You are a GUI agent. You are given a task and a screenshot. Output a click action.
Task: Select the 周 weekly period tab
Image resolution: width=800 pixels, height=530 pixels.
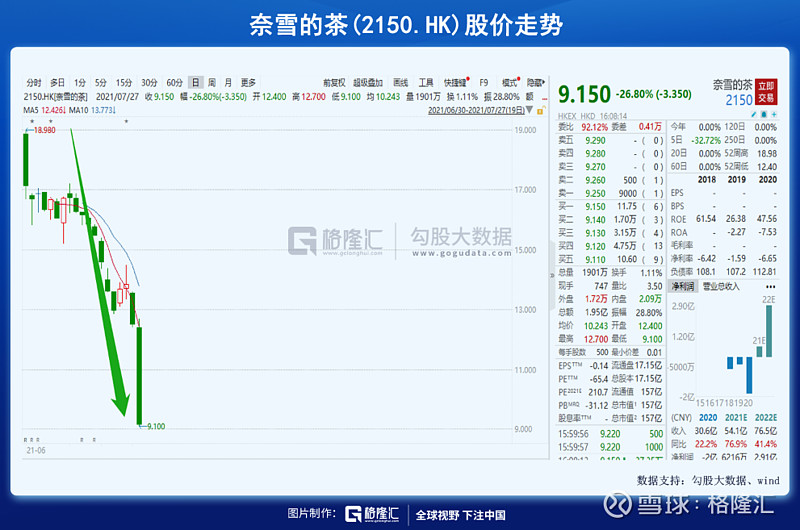tap(212, 83)
